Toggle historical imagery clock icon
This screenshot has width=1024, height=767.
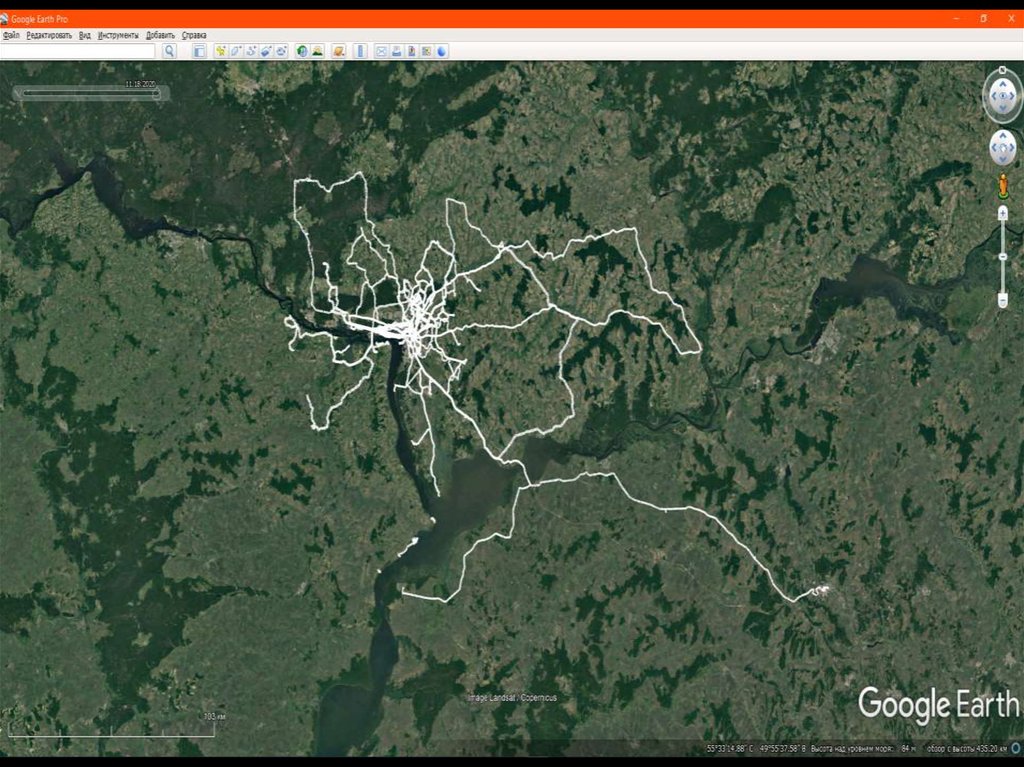(302, 51)
